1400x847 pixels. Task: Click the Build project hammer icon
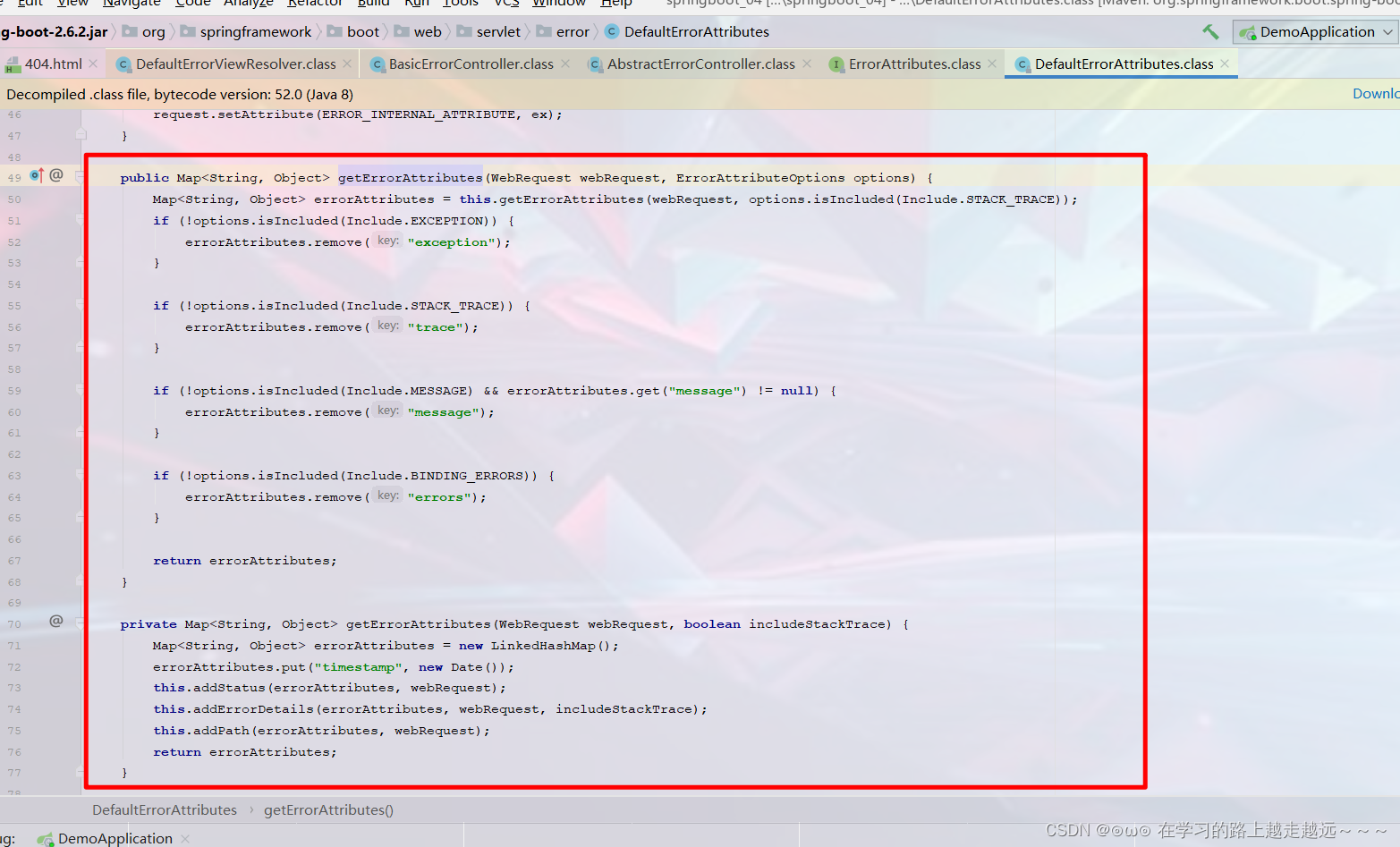click(1210, 32)
